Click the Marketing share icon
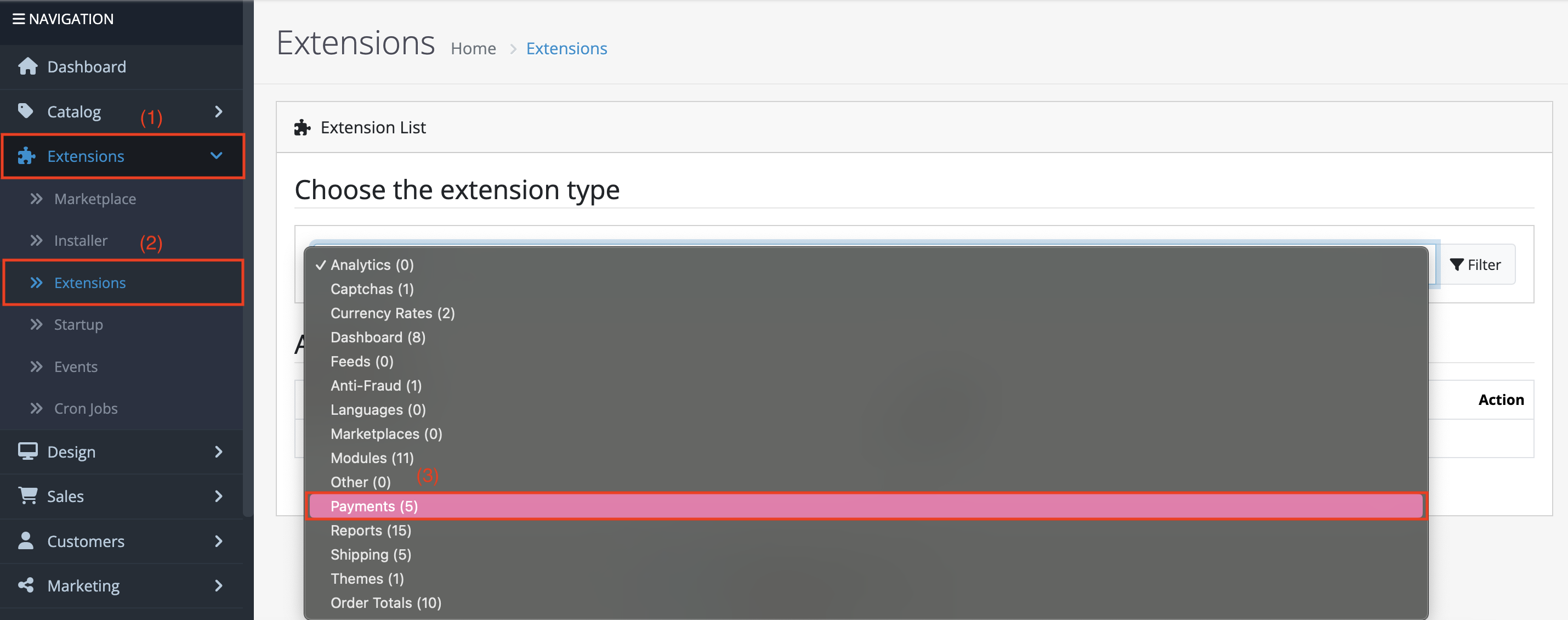 26,585
